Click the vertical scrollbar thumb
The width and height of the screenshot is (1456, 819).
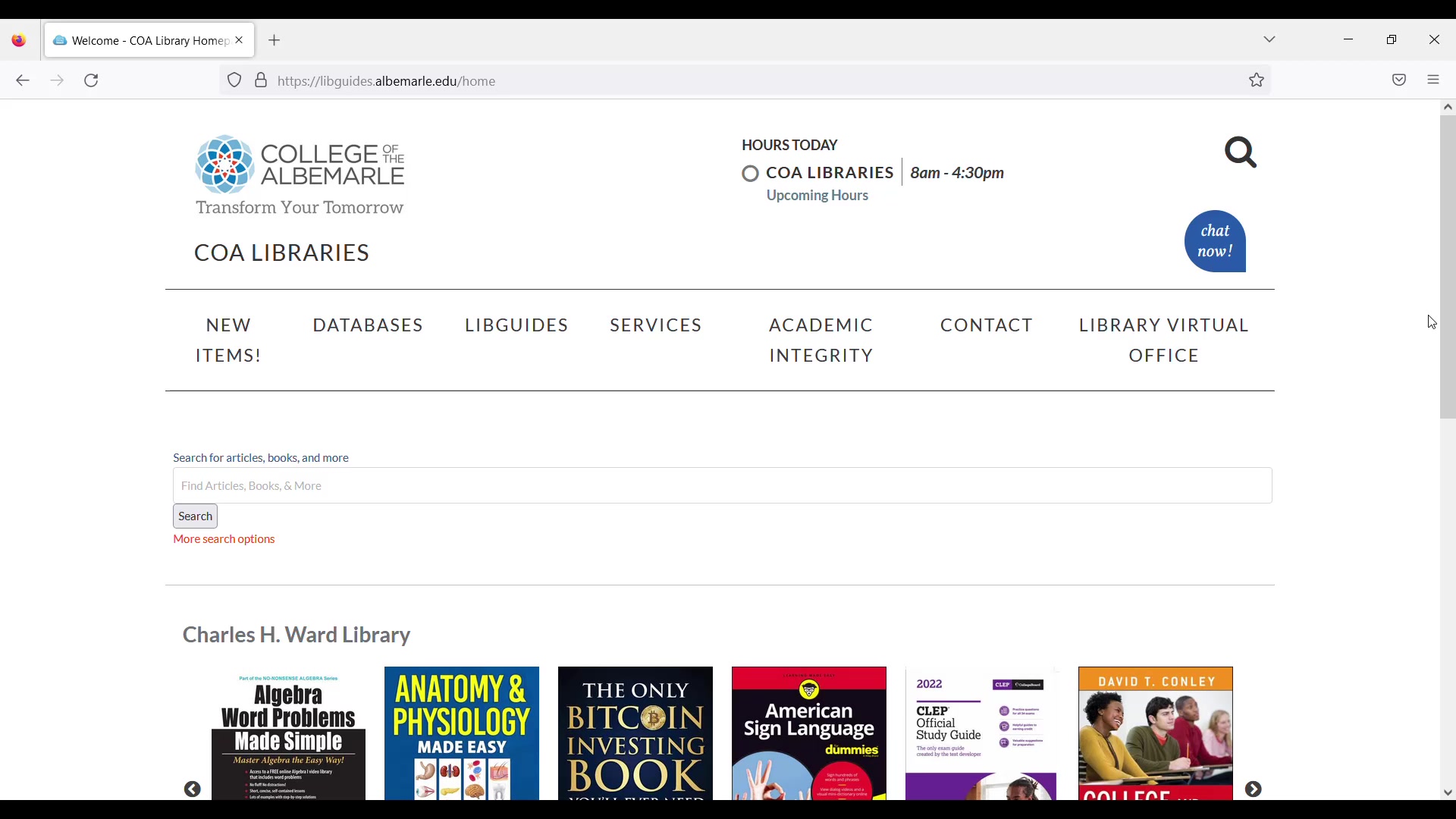(1448, 268)
